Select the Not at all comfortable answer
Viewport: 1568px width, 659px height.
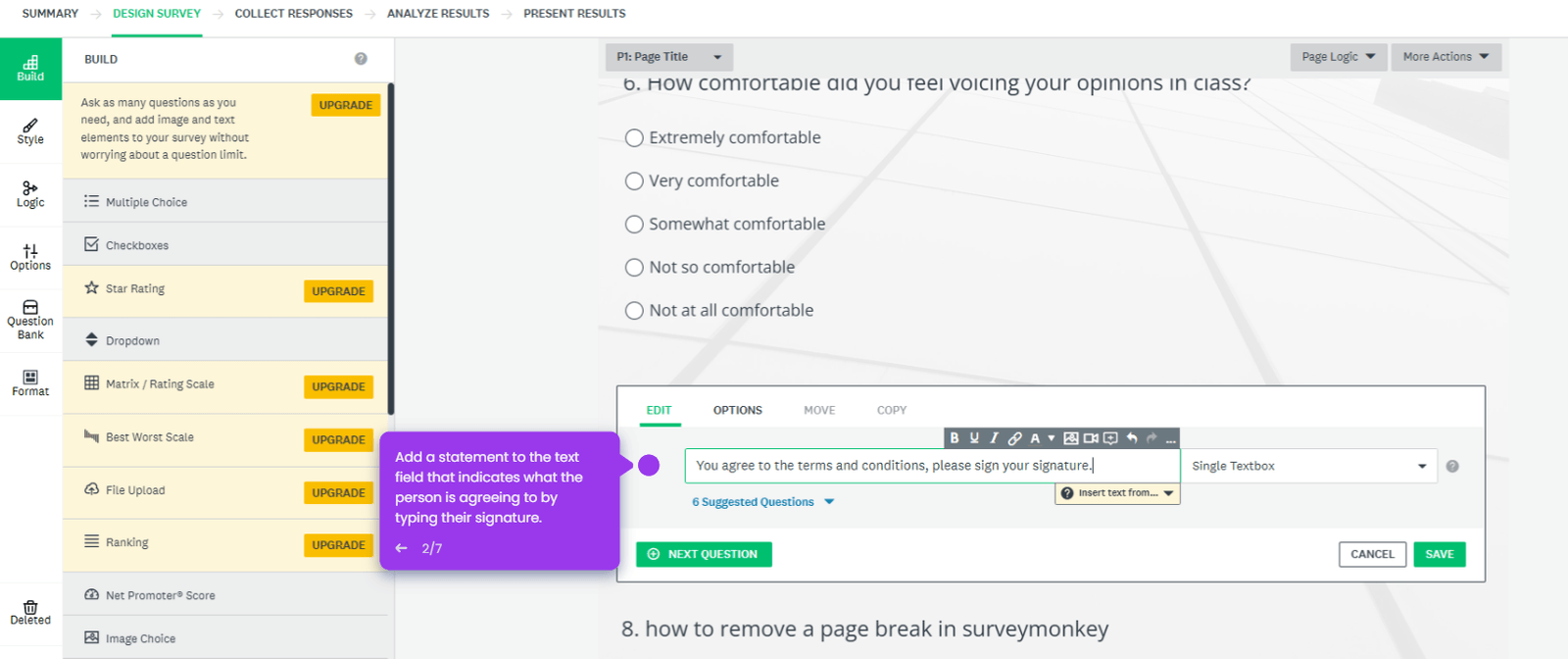pos(634,310)
